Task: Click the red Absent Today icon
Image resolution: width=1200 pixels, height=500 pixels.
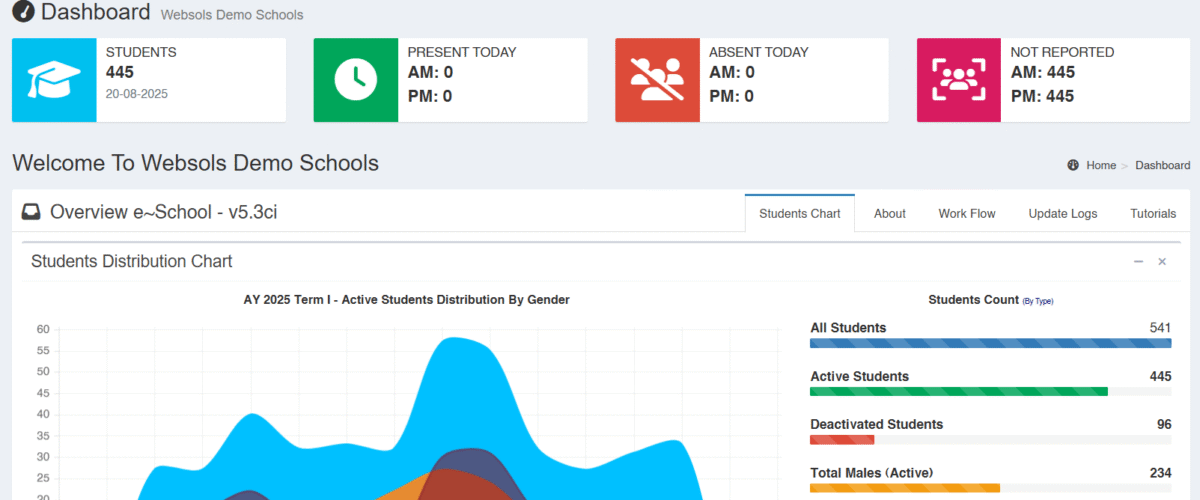Action: (657, 80)
